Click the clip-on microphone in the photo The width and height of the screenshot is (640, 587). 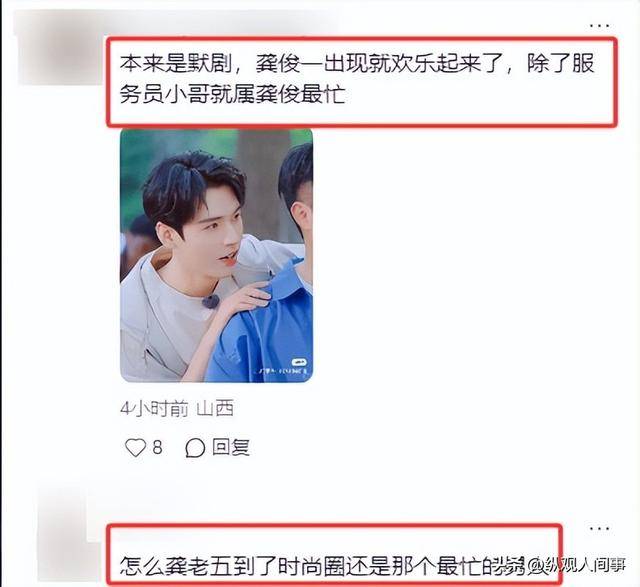point(211,302)
